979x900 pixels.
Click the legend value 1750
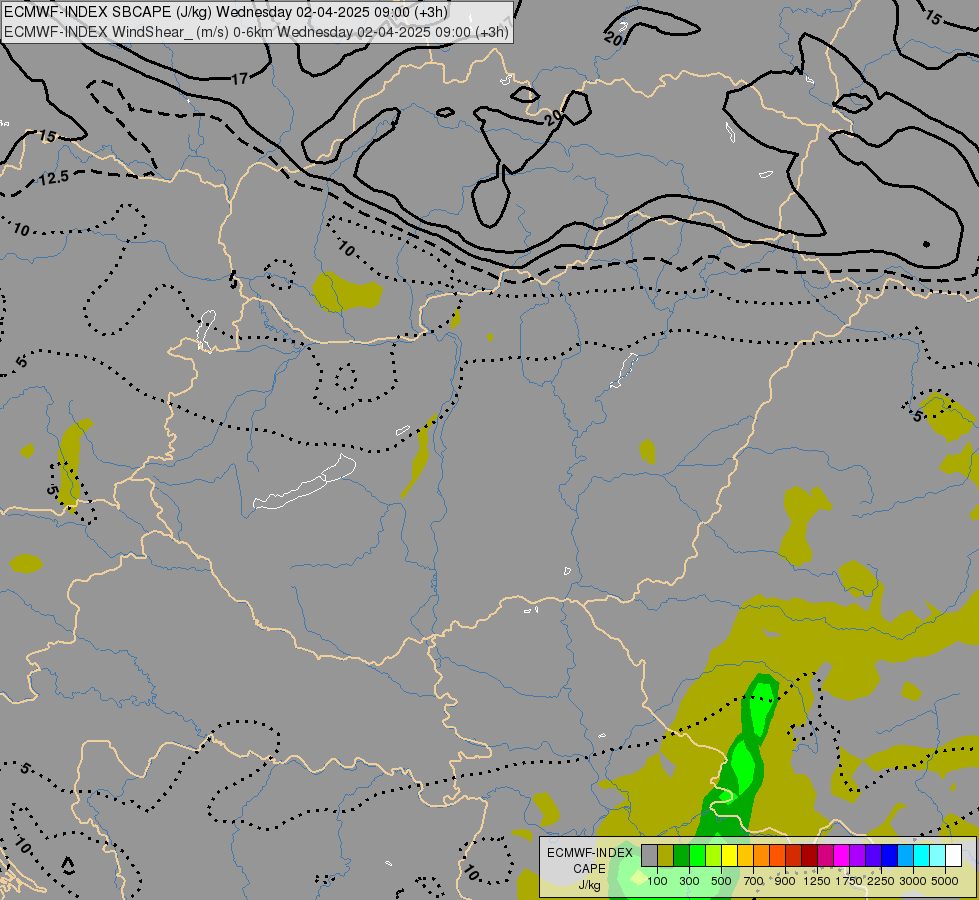point(849,881)
